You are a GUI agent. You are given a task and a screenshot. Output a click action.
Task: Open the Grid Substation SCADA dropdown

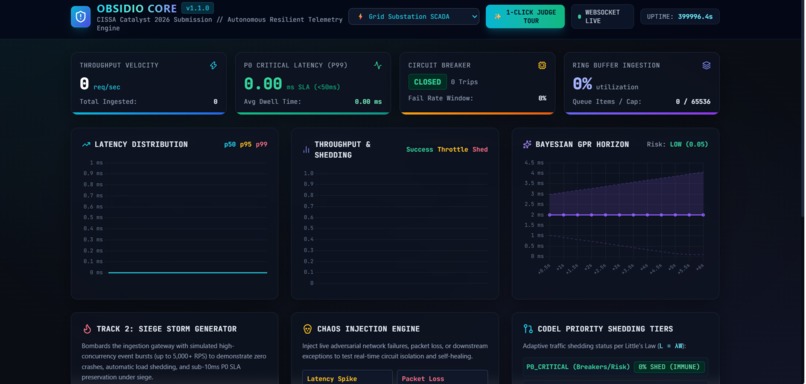coord(414,16)
